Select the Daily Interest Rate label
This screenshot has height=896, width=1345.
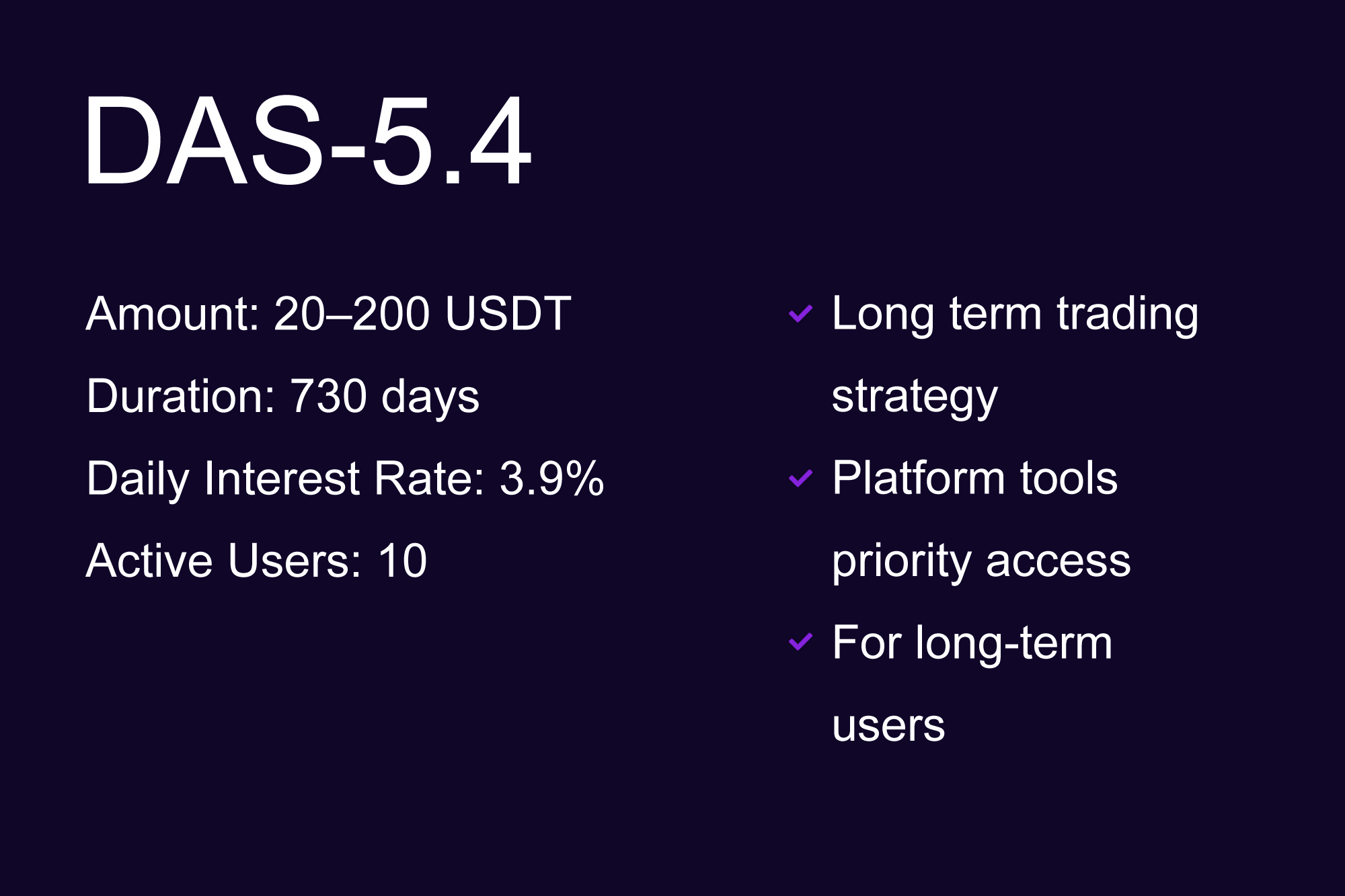[x=285, y=479]
